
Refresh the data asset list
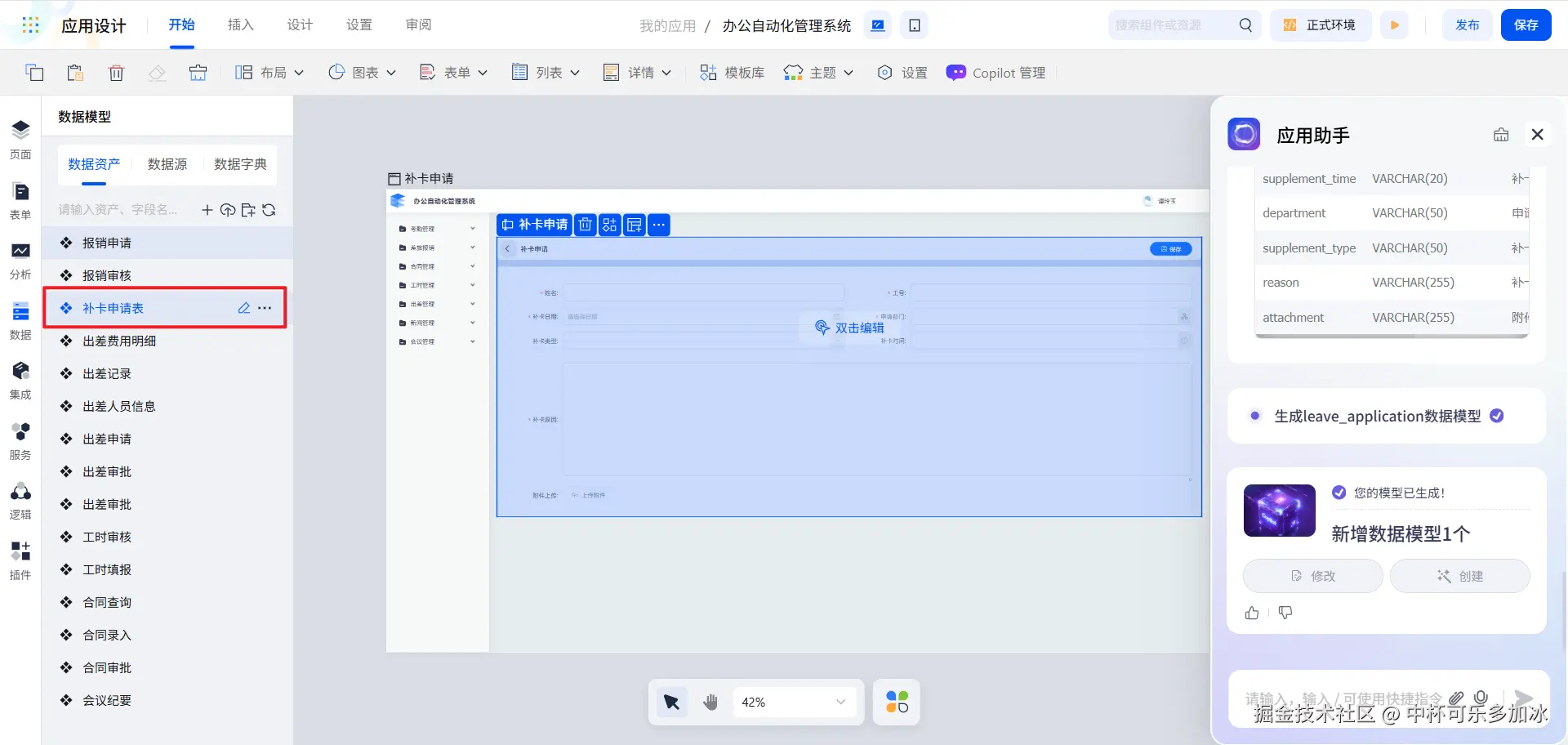point(269,210)
